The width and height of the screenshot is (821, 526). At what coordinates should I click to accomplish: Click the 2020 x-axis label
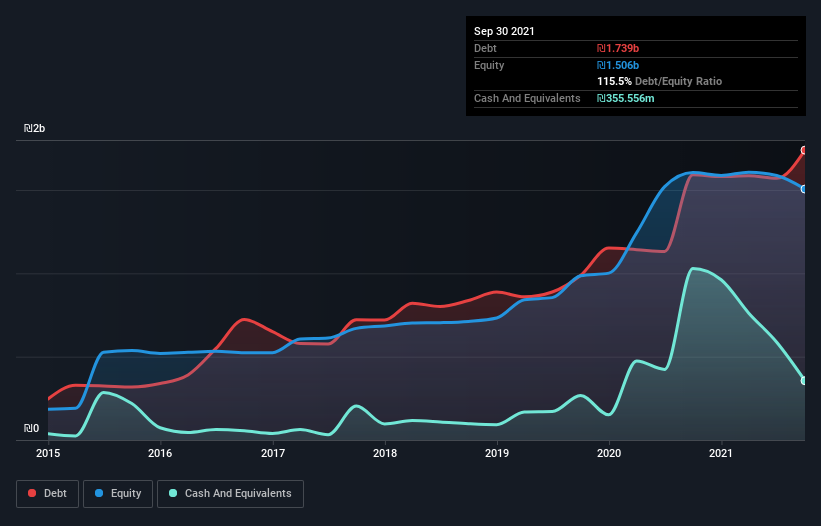[x=609, y=453]
